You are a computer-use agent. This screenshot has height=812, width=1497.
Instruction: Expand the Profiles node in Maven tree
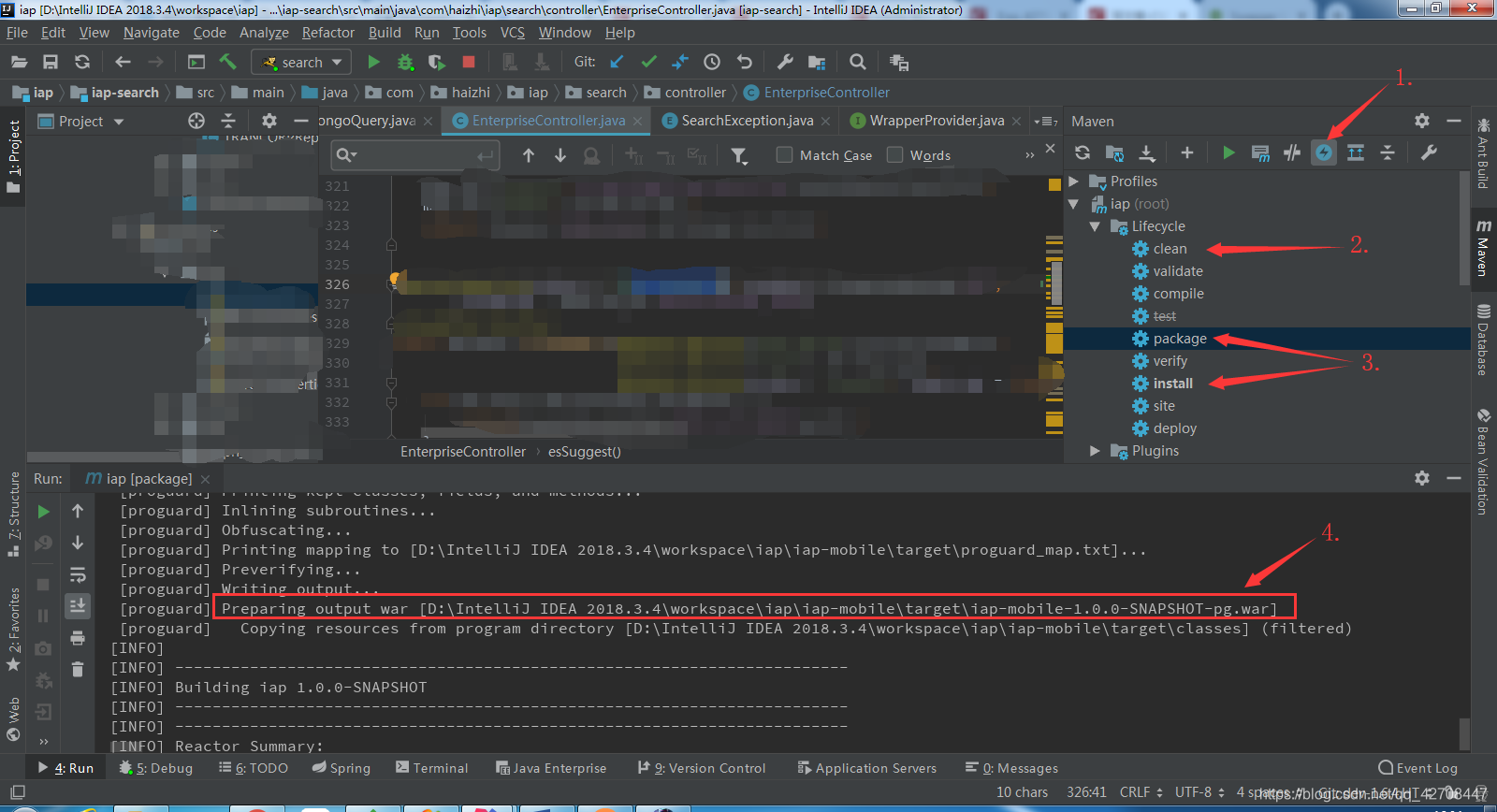click(1074, 181)
